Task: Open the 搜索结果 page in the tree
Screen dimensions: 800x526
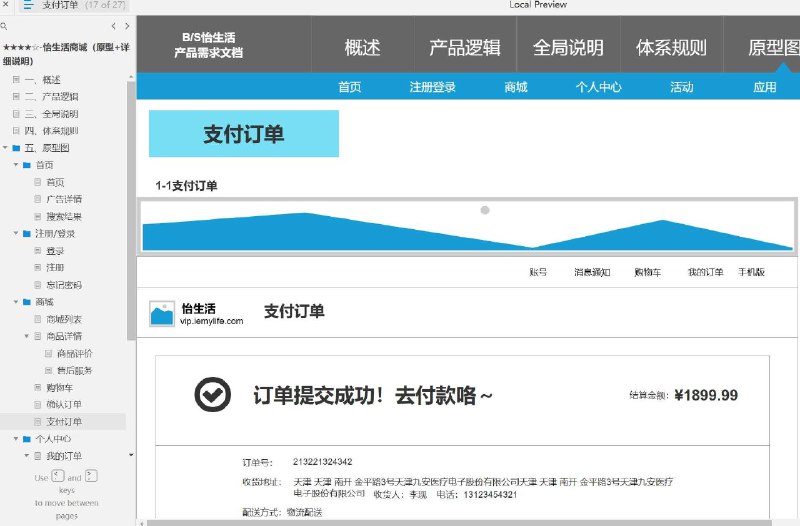Action: tap(64, 216)
